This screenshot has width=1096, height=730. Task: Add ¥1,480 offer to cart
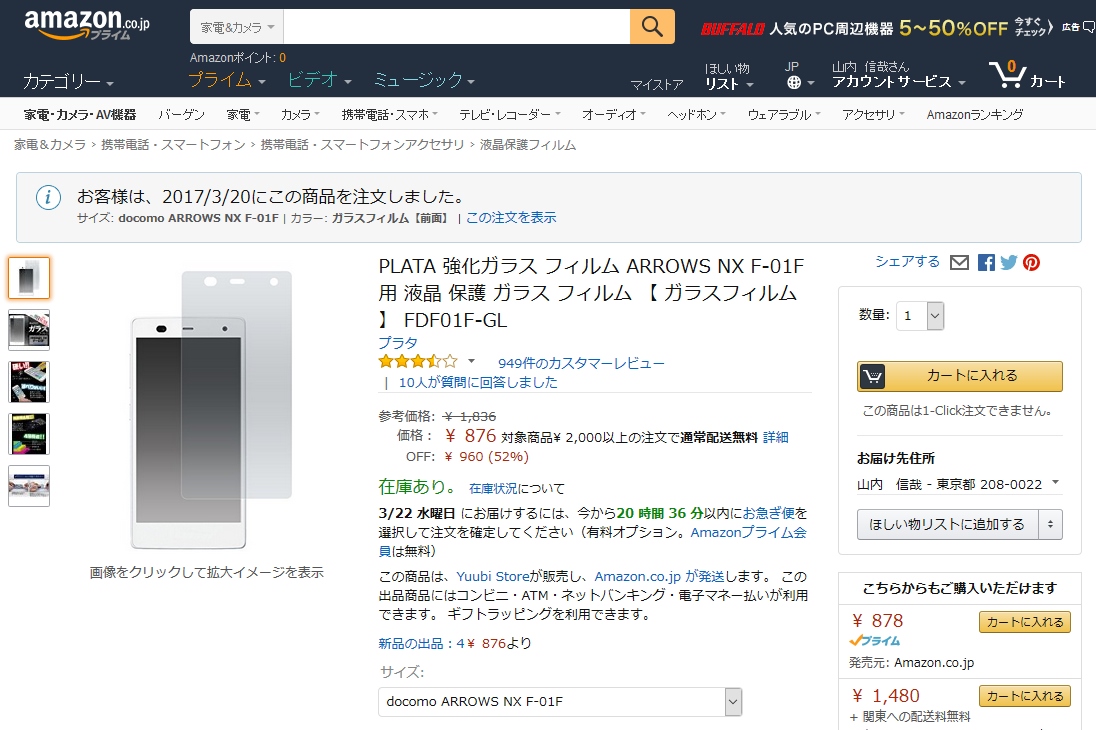click(x=1025, y=696)
